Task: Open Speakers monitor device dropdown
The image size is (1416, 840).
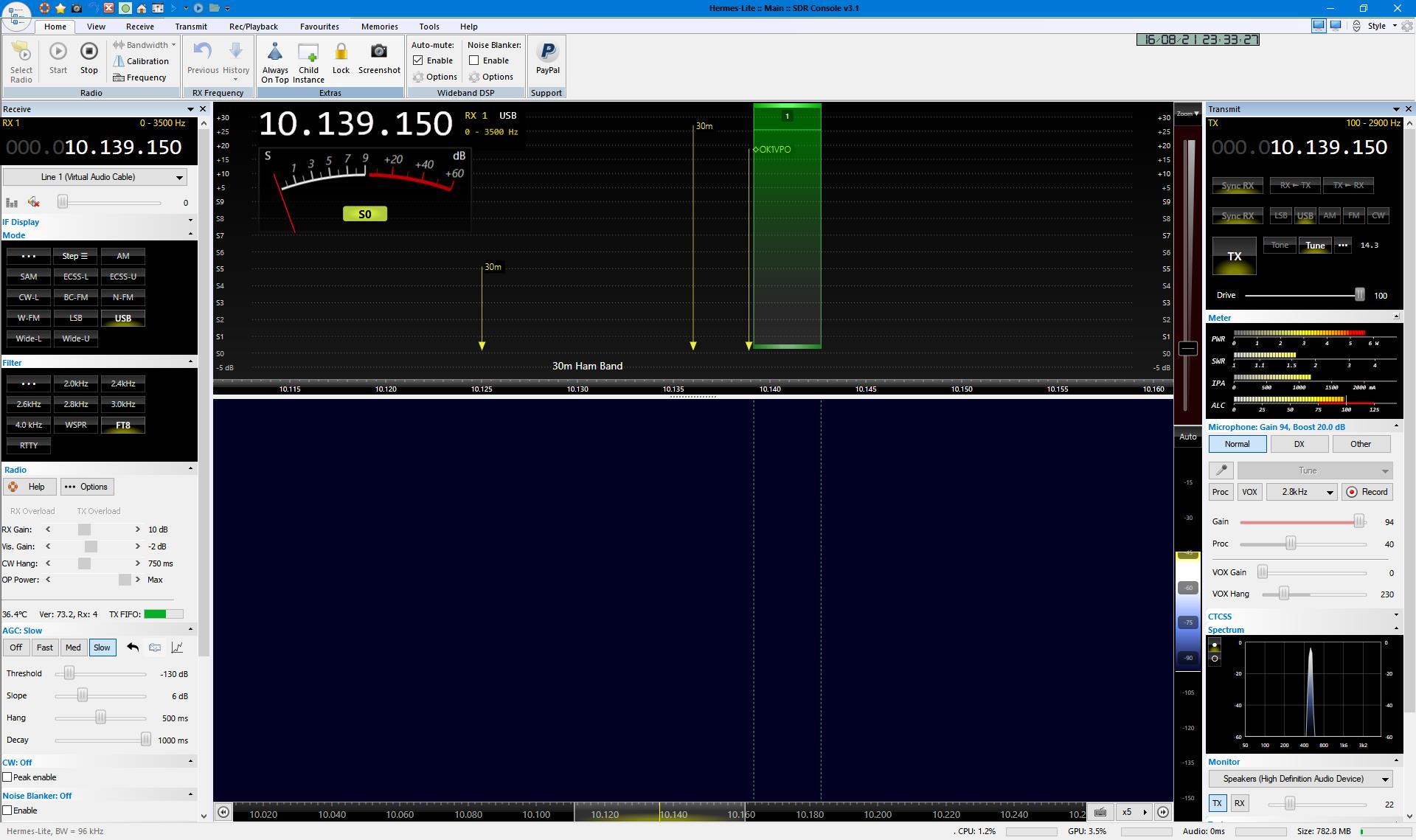Action: click(x=1384, y=780)
